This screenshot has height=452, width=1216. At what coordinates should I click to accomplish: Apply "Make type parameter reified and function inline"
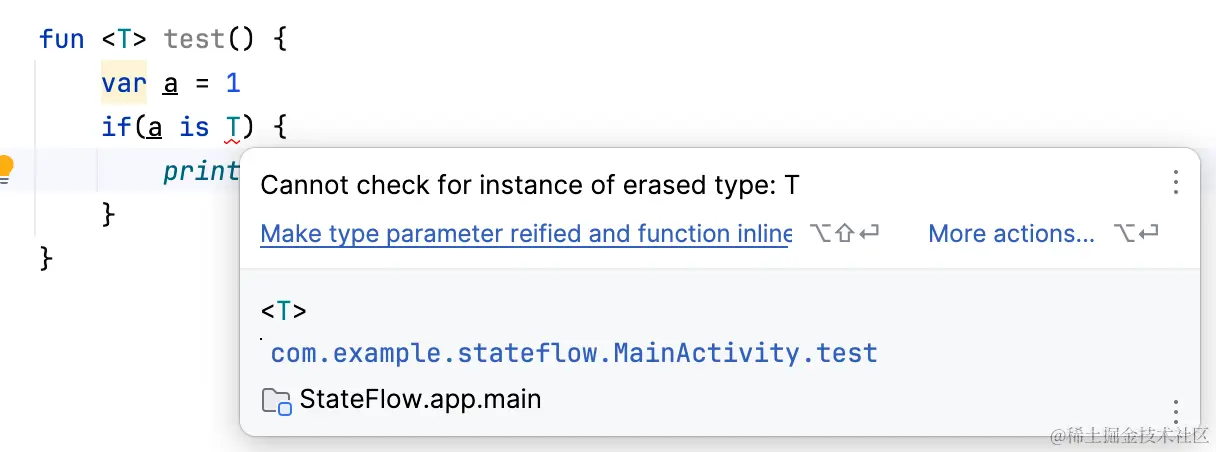pos(526,234)
